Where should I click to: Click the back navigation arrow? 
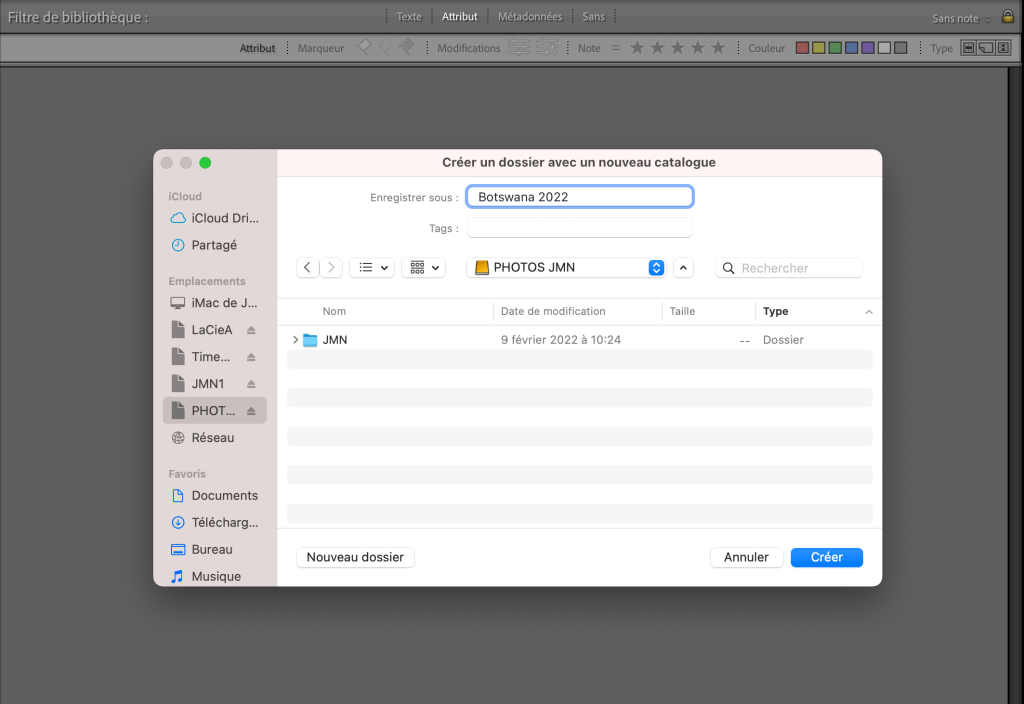[x=307, y=268]
